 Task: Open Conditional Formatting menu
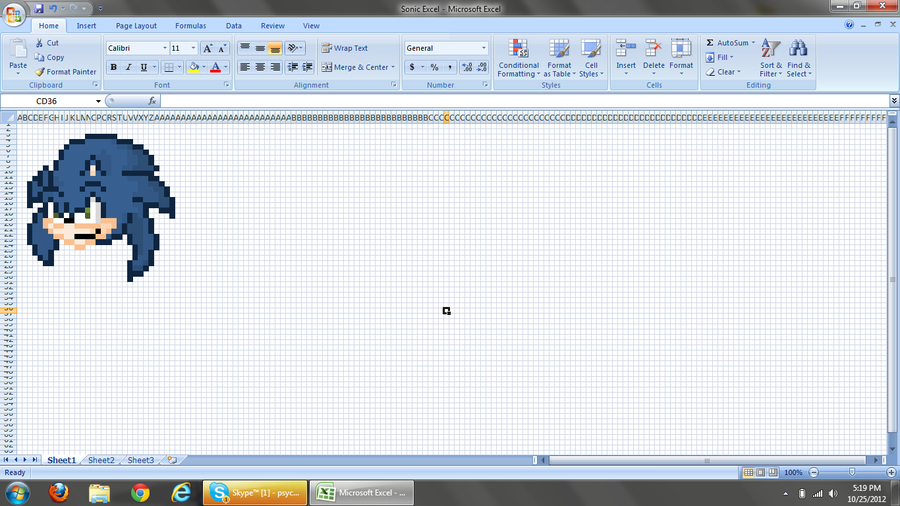click(x=518, y=58)
